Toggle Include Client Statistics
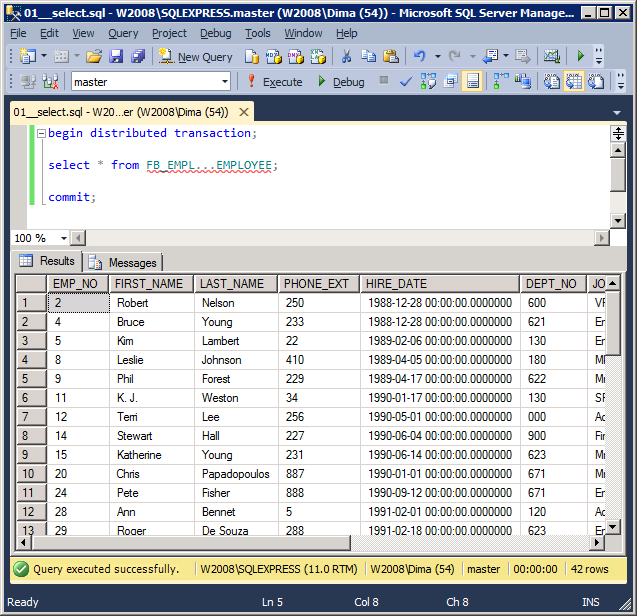Viewport: 637px width, 616px height. click(523, 81)
